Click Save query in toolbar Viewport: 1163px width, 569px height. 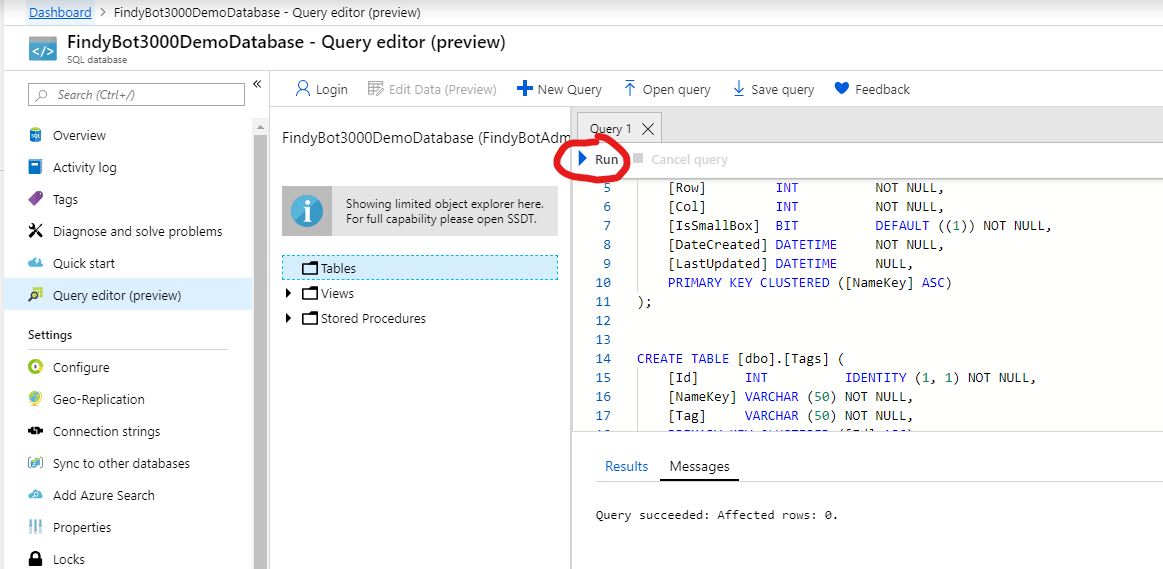click(x=773, y=89)
